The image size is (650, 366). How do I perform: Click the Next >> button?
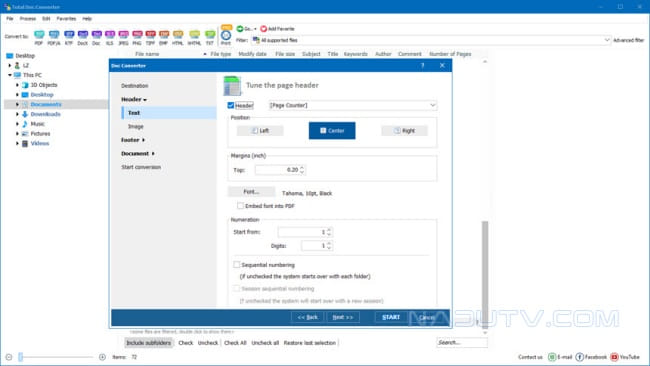click(343, 317)
